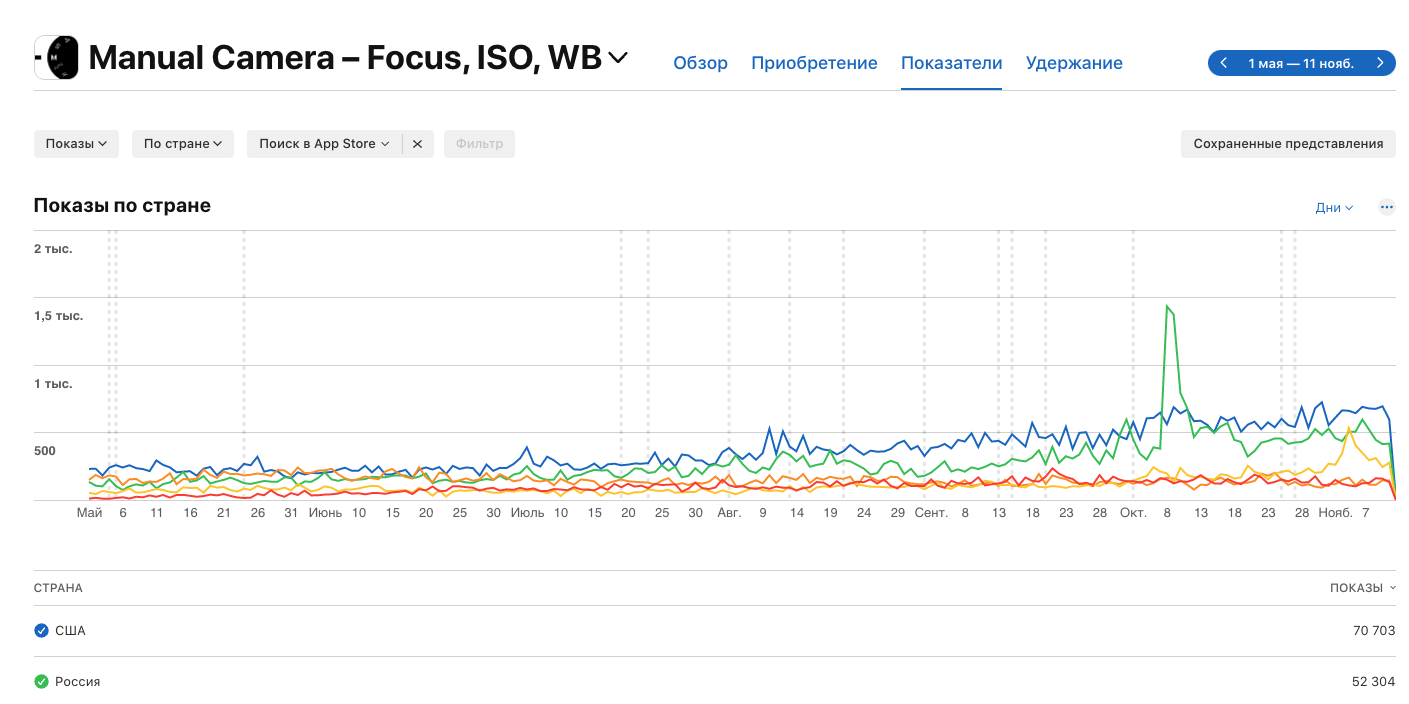Image resolution: width=1409 pixels, height=704 pixels.
Task: Toggle the Россия country checkbox
Action: [x=41, y=681]
